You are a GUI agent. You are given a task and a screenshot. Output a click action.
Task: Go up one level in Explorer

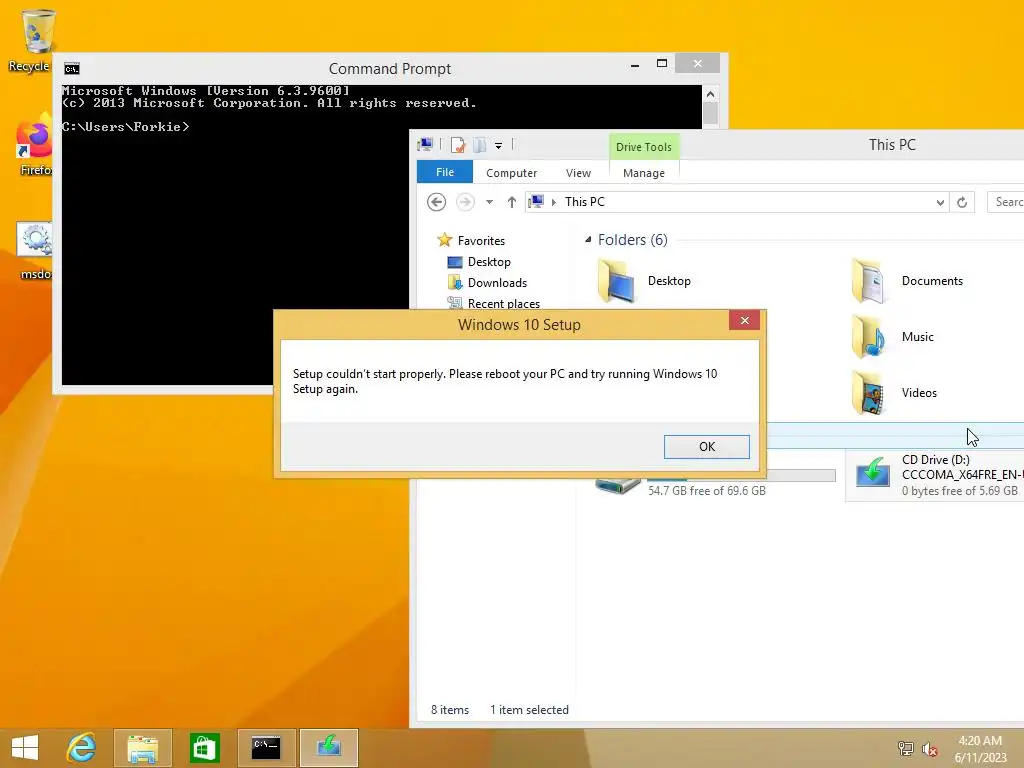pos(511,202)
